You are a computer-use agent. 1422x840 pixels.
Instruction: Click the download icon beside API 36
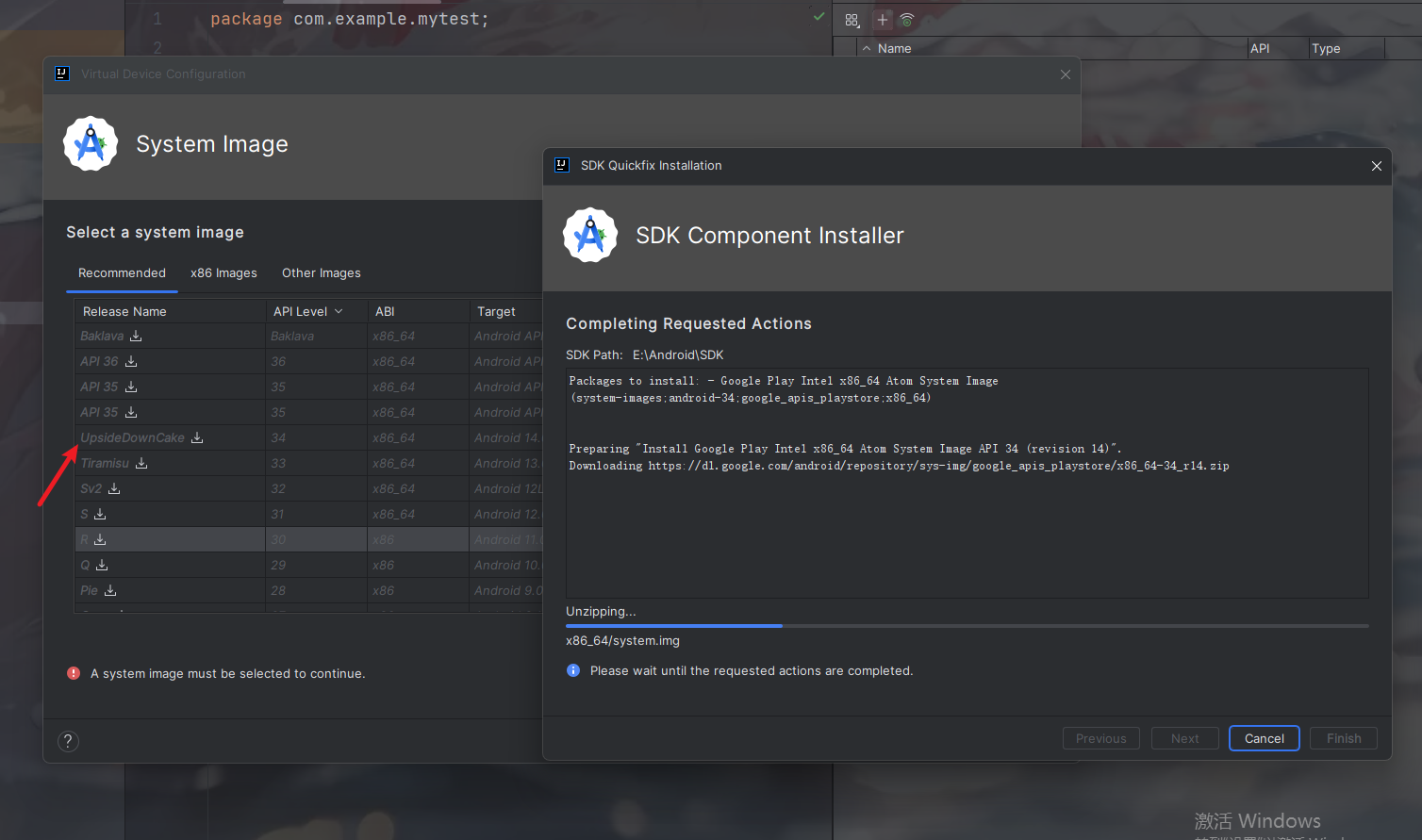[x=131, y=361]
